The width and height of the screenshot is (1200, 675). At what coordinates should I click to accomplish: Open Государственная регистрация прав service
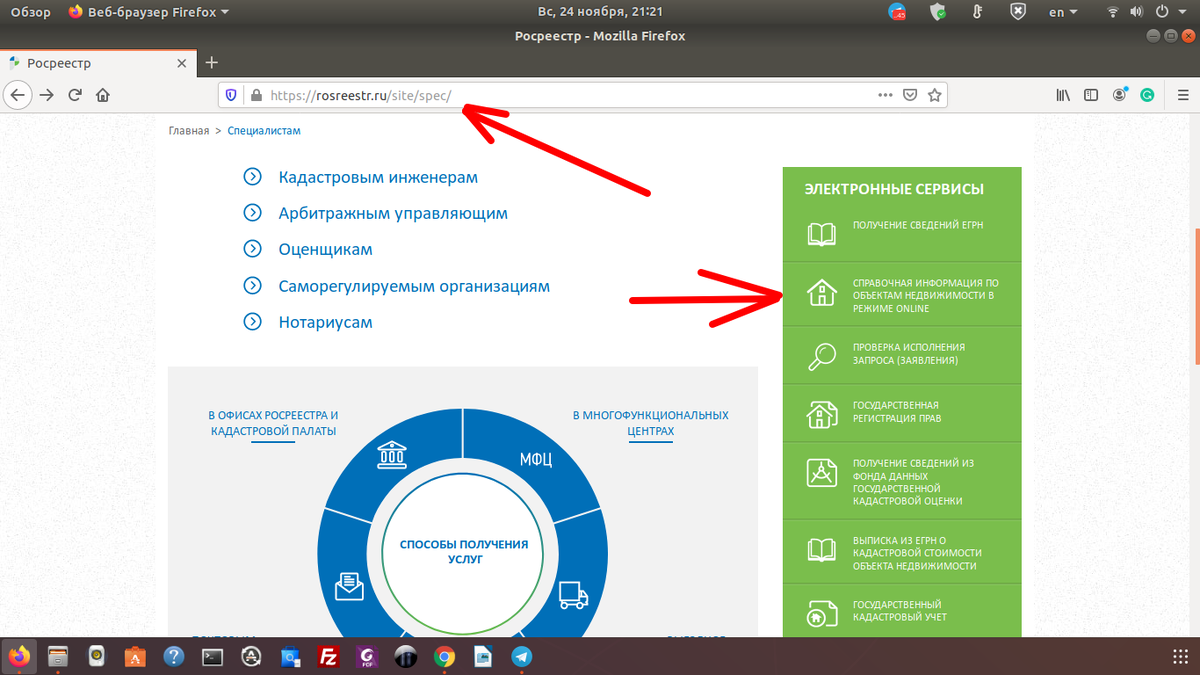click(902, 413)
